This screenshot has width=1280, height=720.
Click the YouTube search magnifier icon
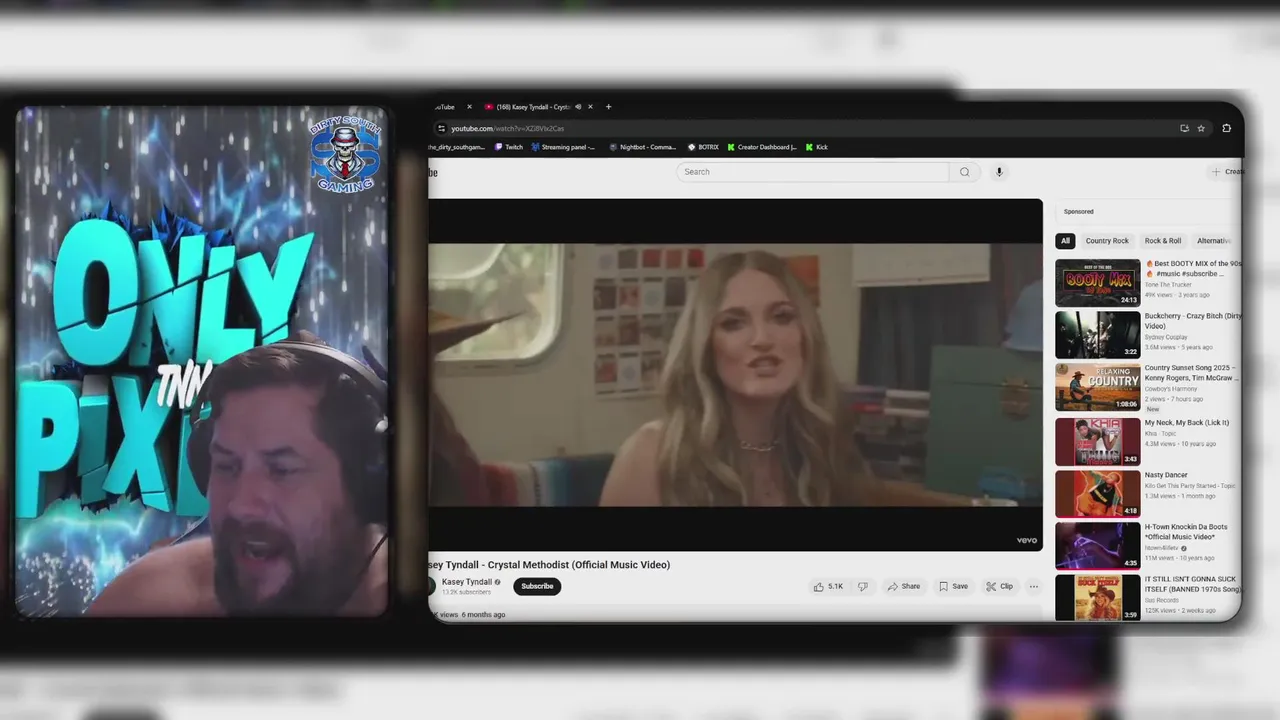[x=964, y=172]
